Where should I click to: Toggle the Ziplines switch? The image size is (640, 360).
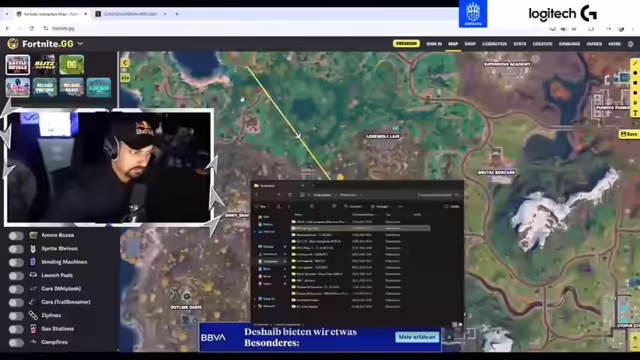16,316
